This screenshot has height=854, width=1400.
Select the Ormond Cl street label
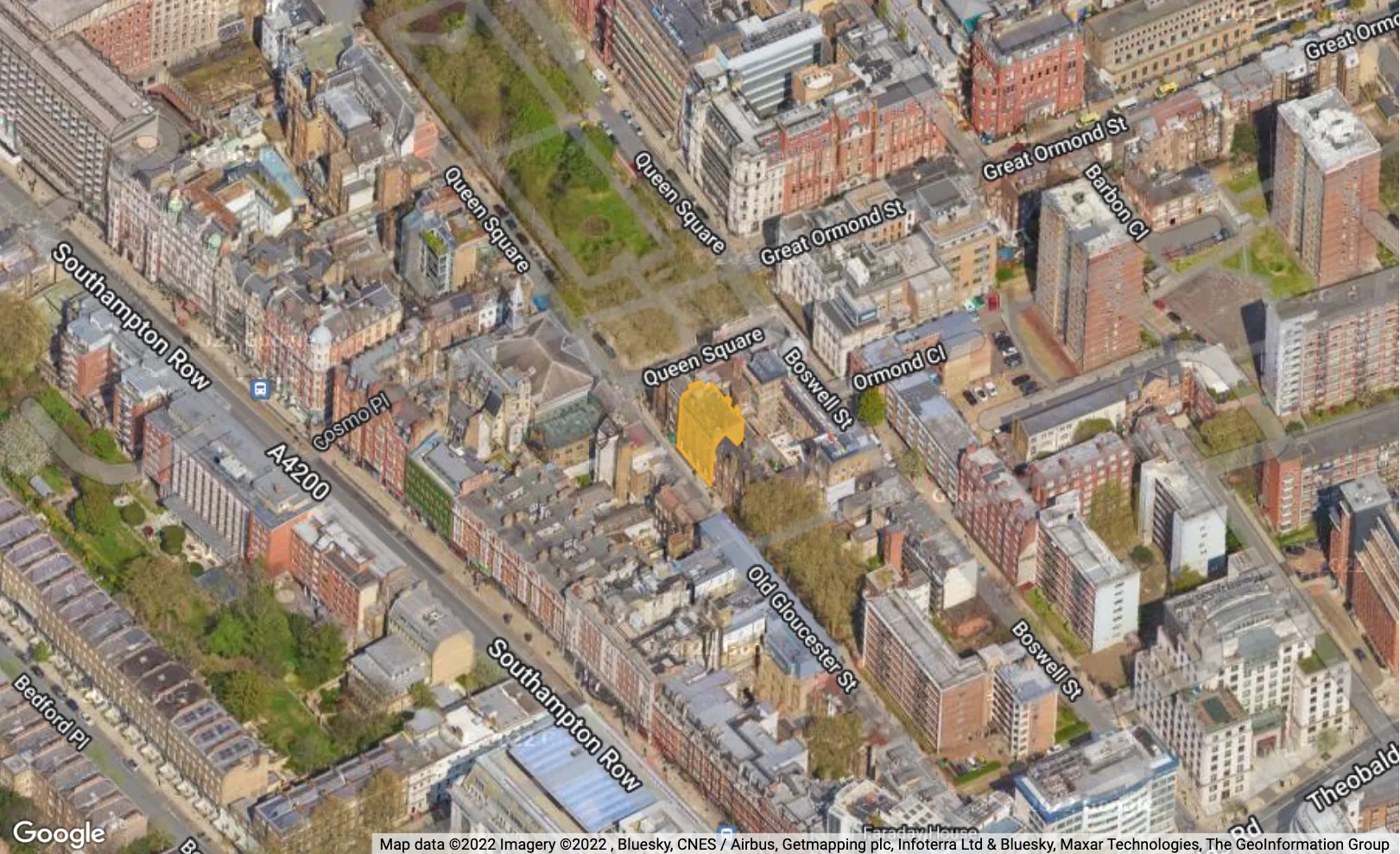(x=899, y=367)
